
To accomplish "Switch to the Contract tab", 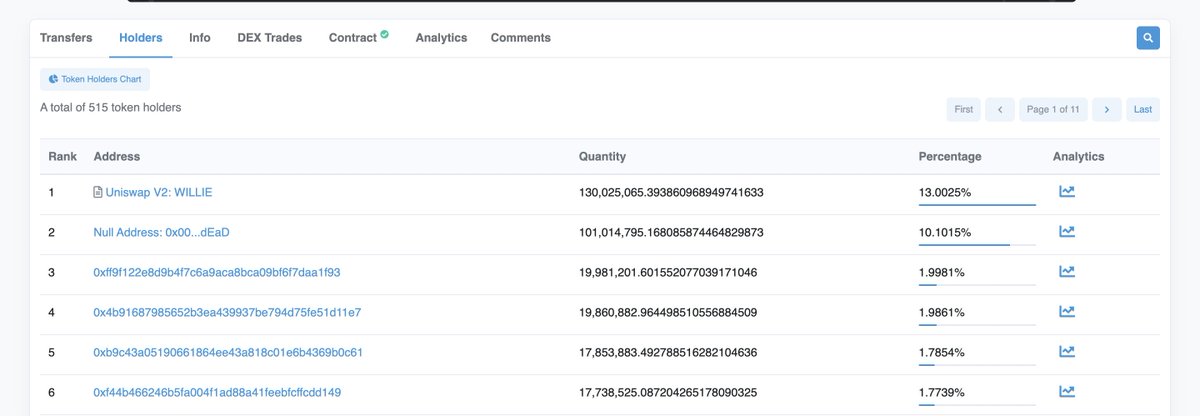I will point(353,38).
